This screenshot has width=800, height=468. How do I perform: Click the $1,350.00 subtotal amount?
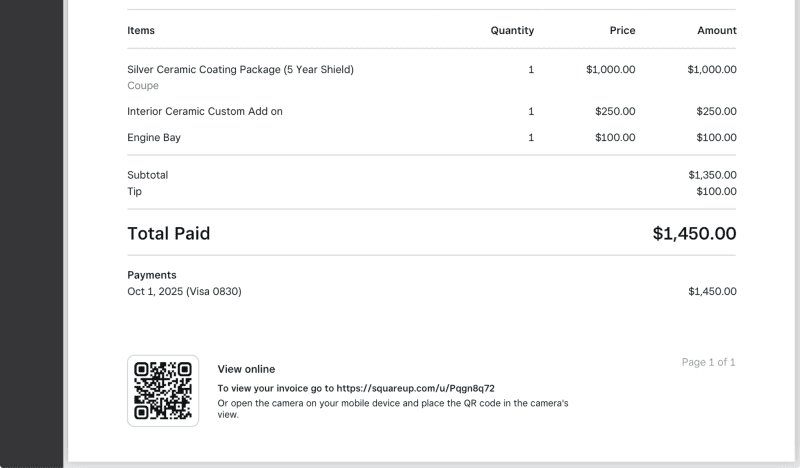tap(712, 175)
